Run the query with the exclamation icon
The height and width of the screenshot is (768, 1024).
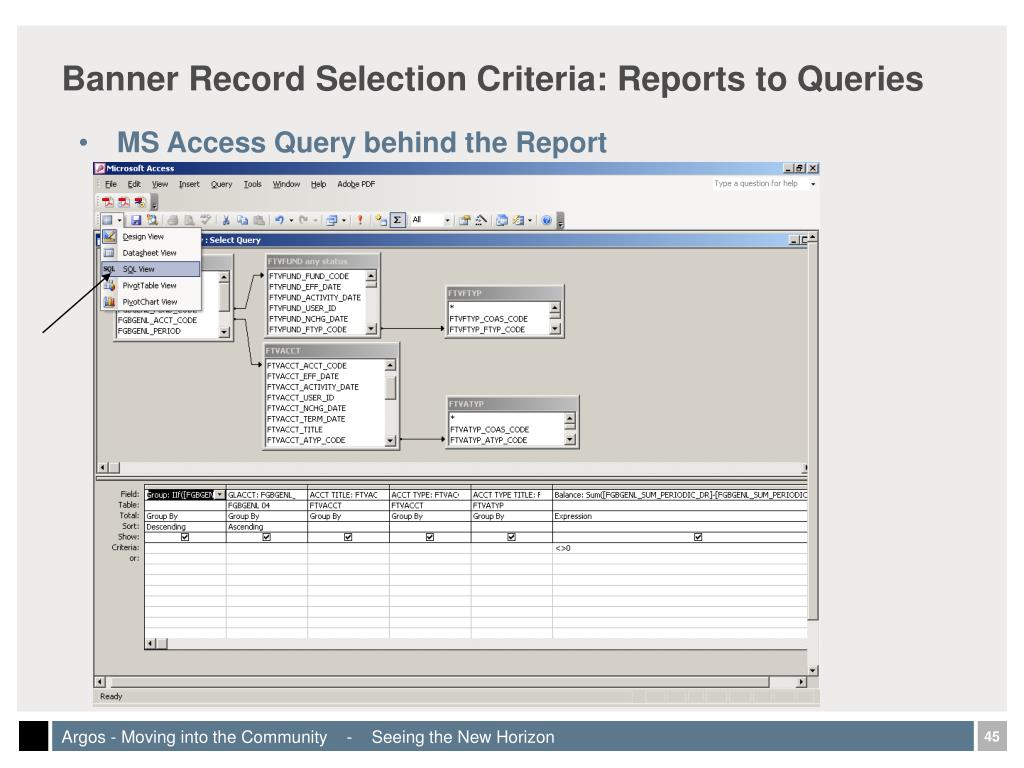tap(359, 220)
